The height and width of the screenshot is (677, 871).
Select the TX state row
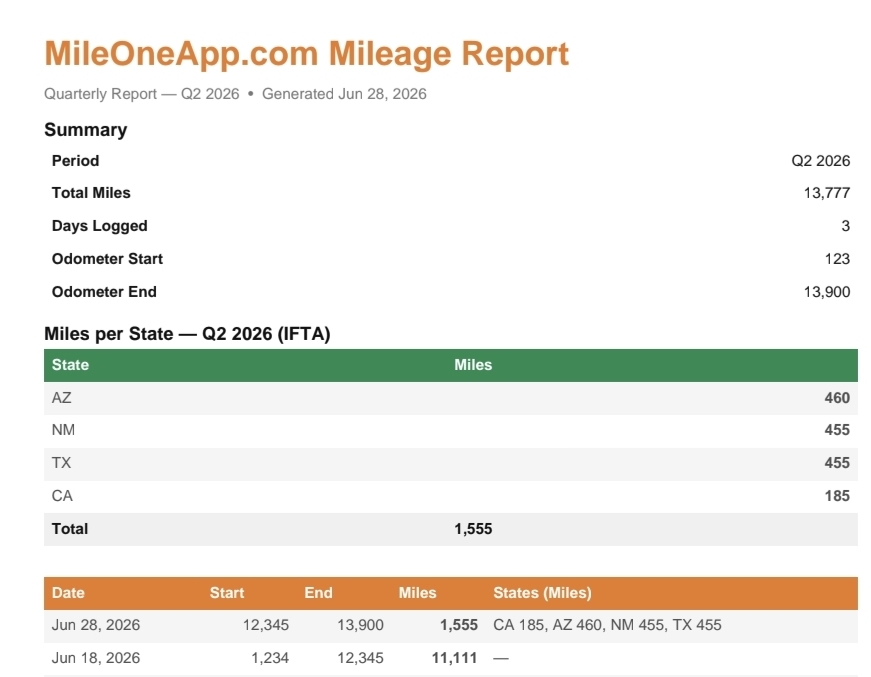tap(450, 464)
